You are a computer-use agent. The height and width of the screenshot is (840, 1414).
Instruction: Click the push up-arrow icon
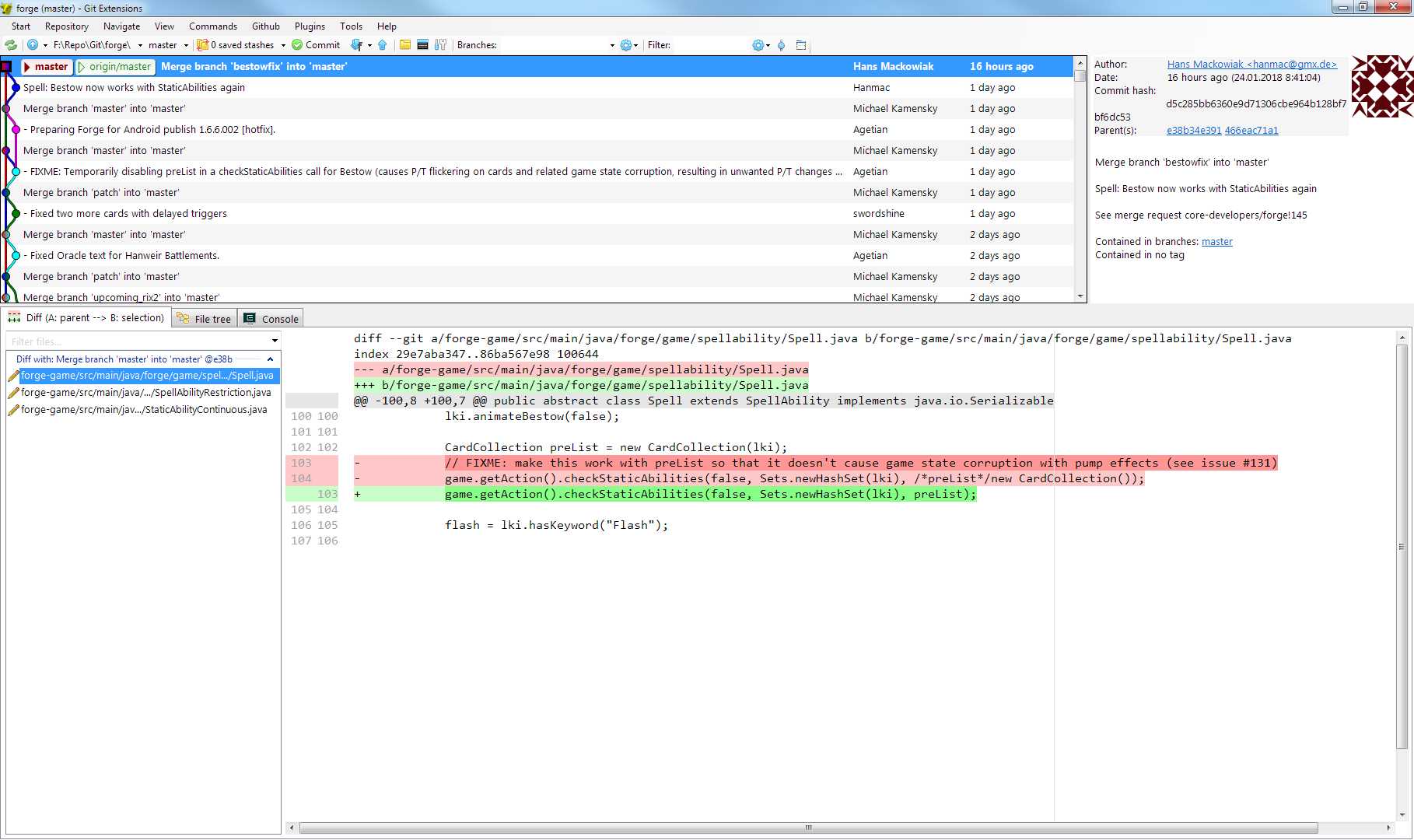click(x=383, y=45)
